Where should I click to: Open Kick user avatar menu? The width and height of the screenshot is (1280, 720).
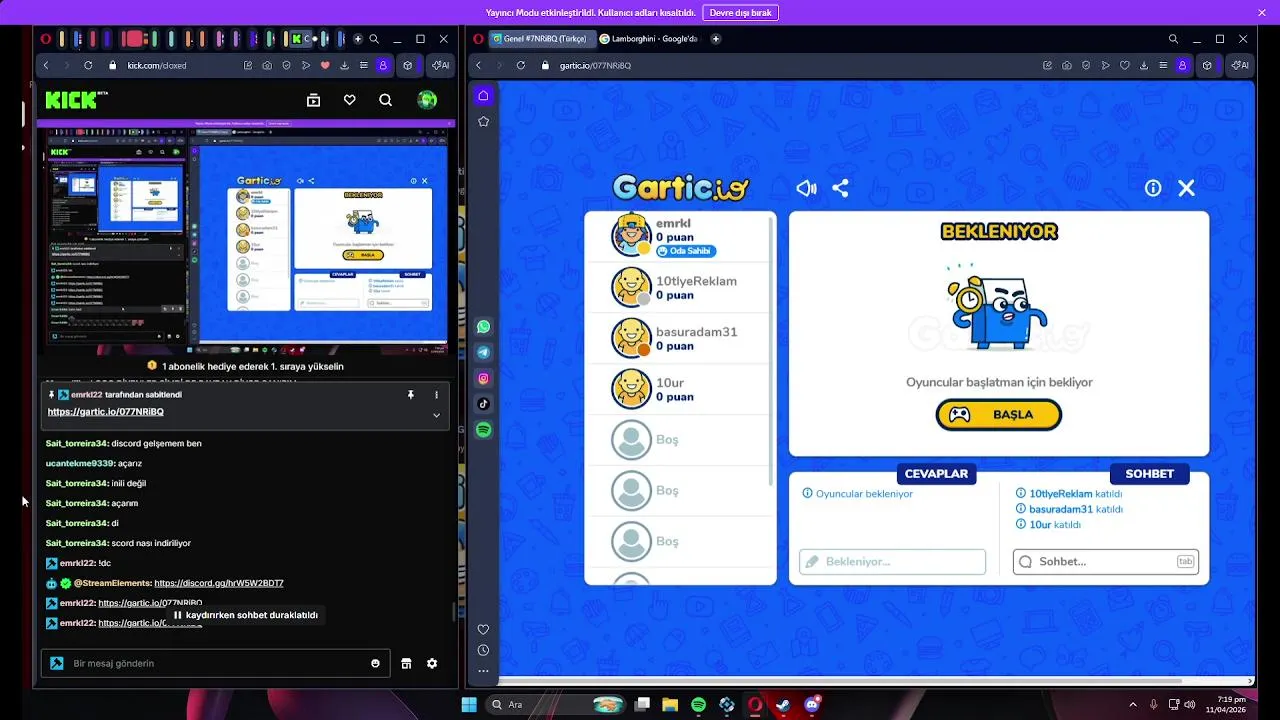[427, 100]
